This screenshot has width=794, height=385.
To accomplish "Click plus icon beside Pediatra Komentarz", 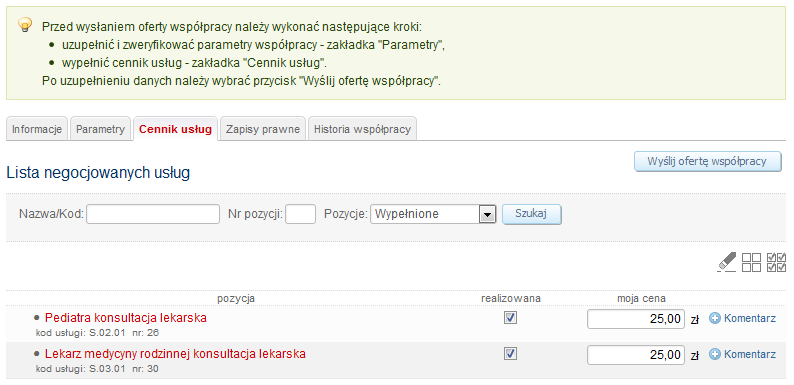I will 714,319.
